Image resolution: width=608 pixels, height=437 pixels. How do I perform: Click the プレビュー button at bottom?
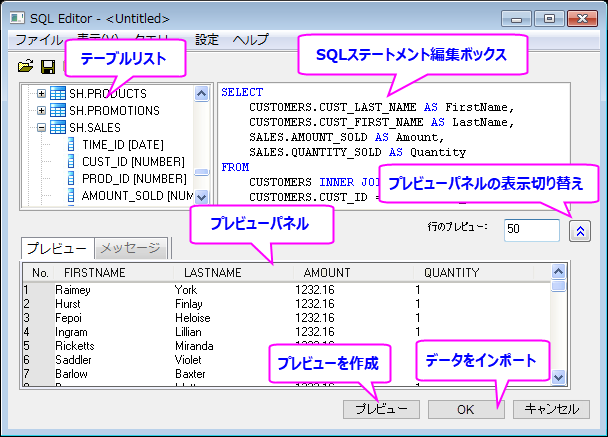(381, 409)
